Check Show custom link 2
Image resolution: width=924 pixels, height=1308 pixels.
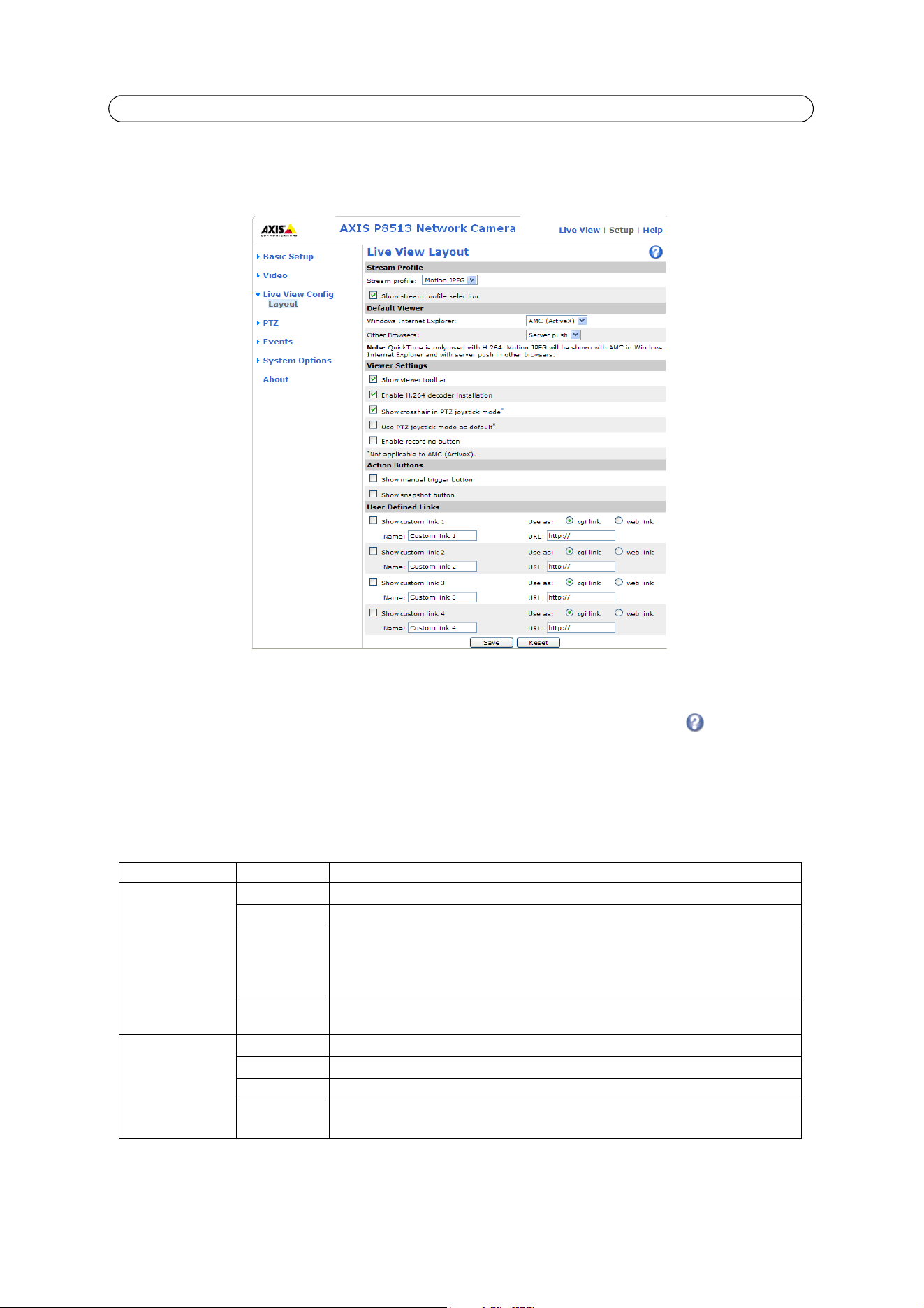374,551
